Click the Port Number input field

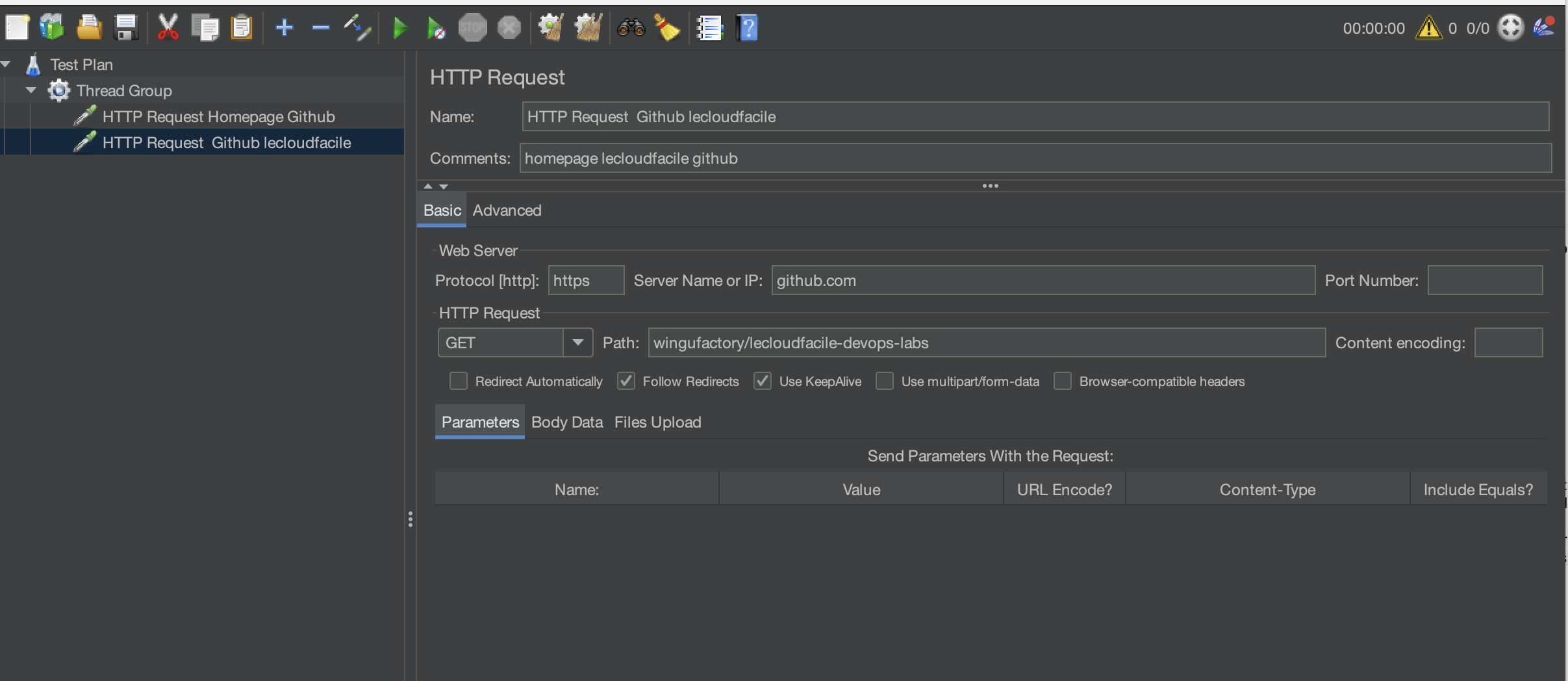[x=1484, y=281]
